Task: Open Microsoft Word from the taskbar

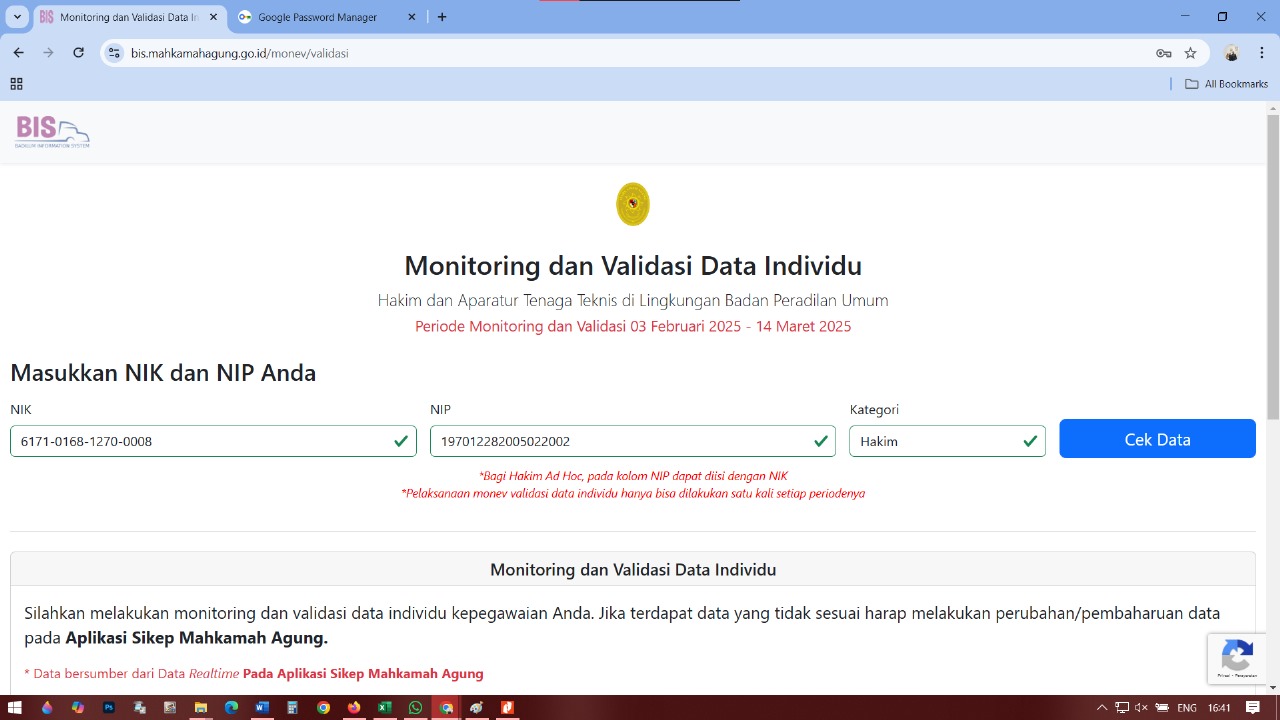Action: (262, 708)
